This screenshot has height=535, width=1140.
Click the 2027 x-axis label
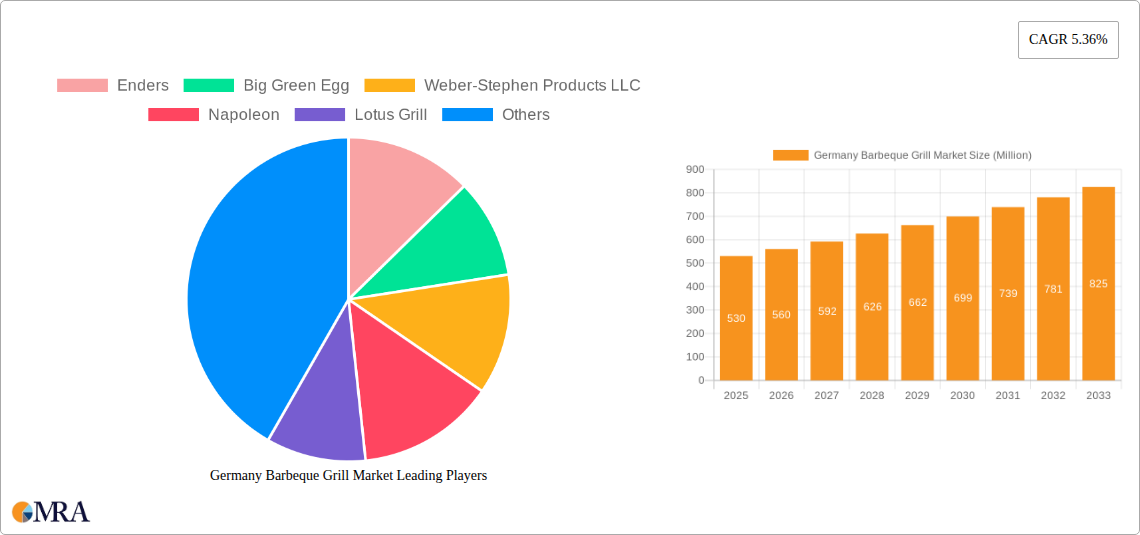coord(827,395)
